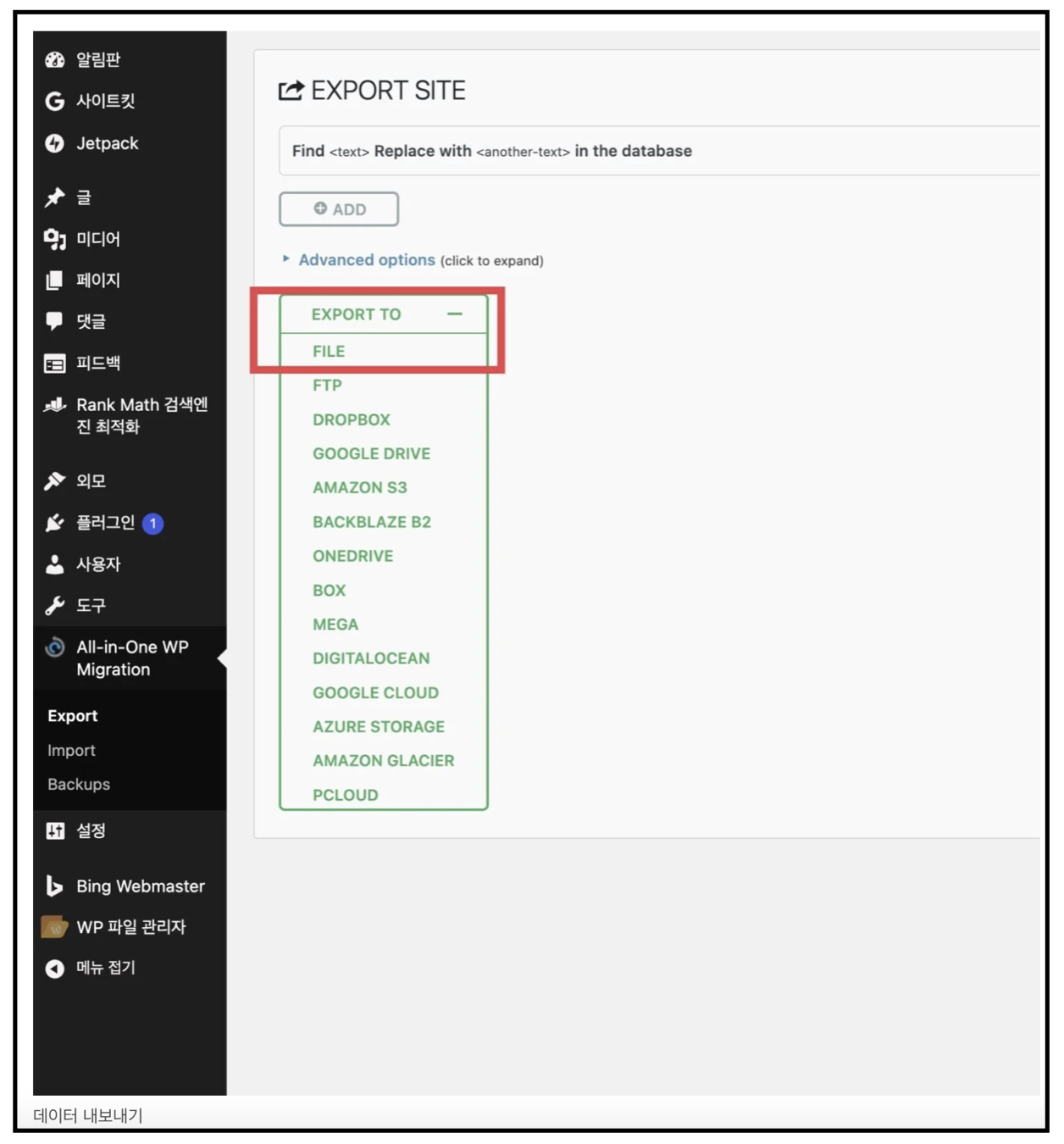The height and width of the screenshot is (1144, 1064).
Task: Click the 설정 settings sliders icon
Action: tap(55, 830)
